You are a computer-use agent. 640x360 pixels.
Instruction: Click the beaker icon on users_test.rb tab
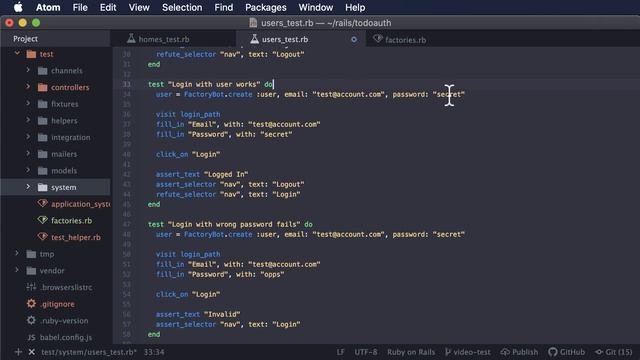pos(254,39)
